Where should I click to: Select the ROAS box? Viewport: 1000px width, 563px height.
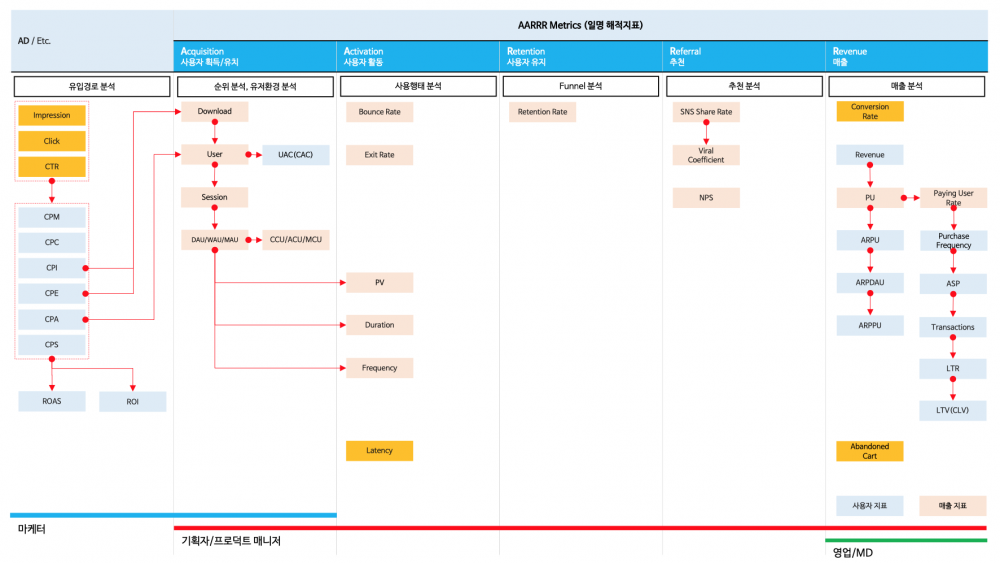(52, 401)
